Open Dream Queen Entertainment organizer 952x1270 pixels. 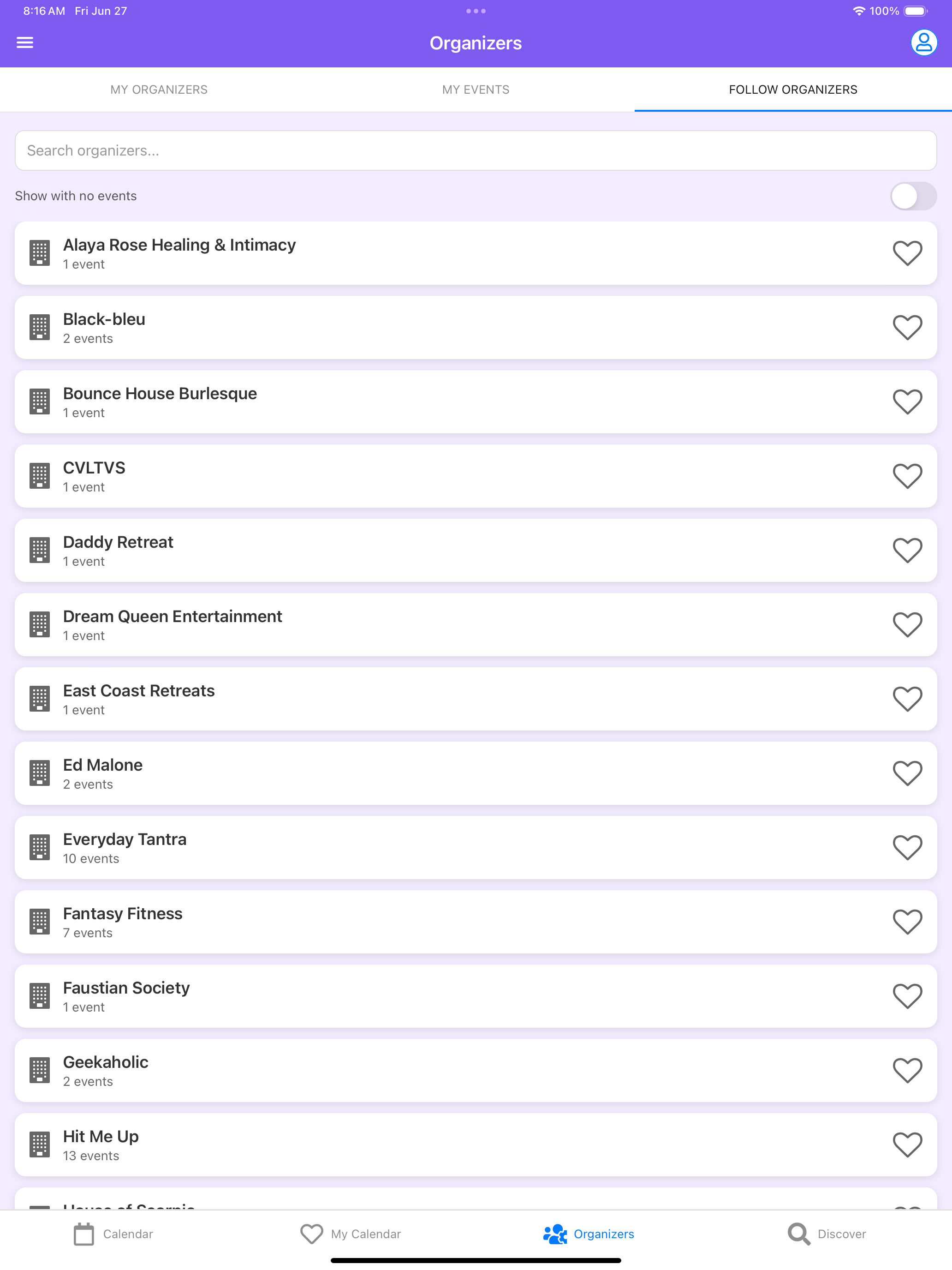476,625
